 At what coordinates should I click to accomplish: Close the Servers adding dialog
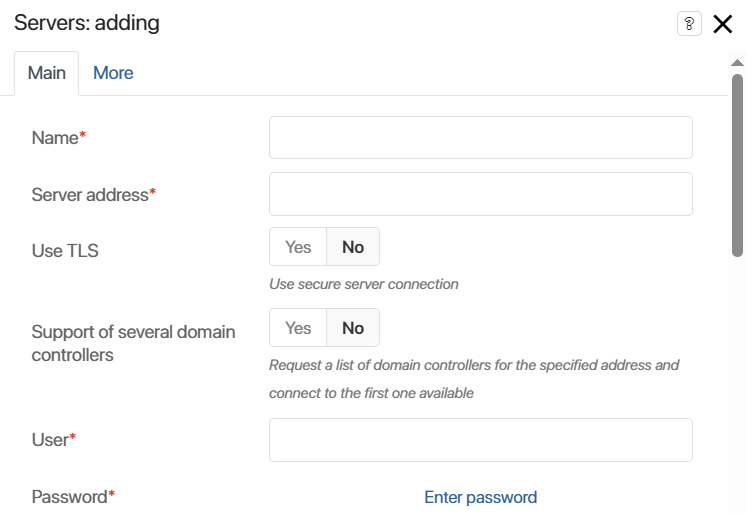[722, 23]
